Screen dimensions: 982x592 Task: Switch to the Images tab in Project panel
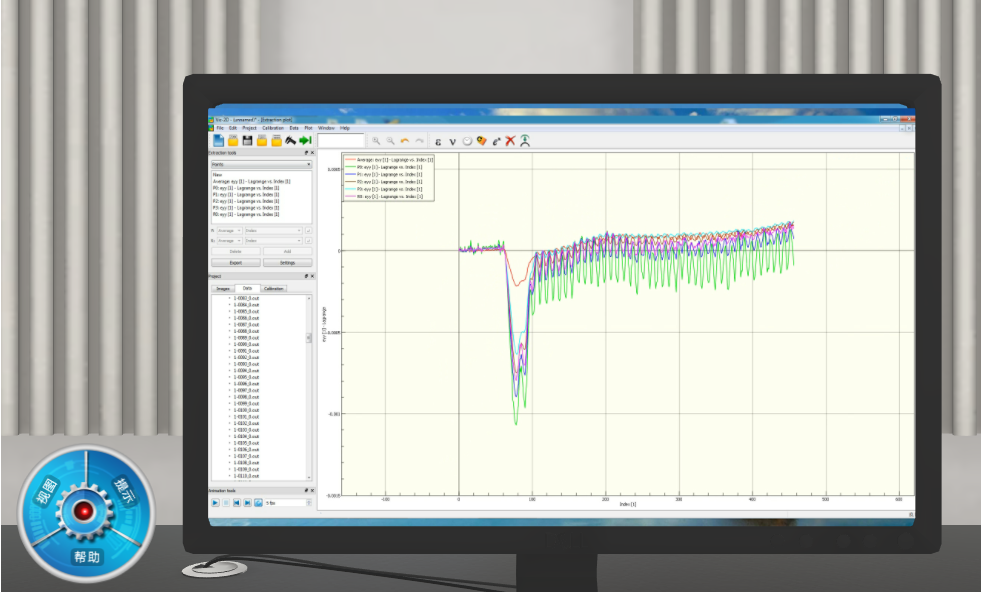(223, 288)
